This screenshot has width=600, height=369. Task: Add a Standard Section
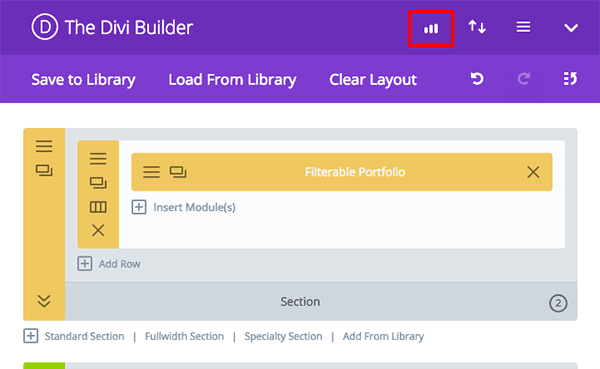(x=85, y=336)
